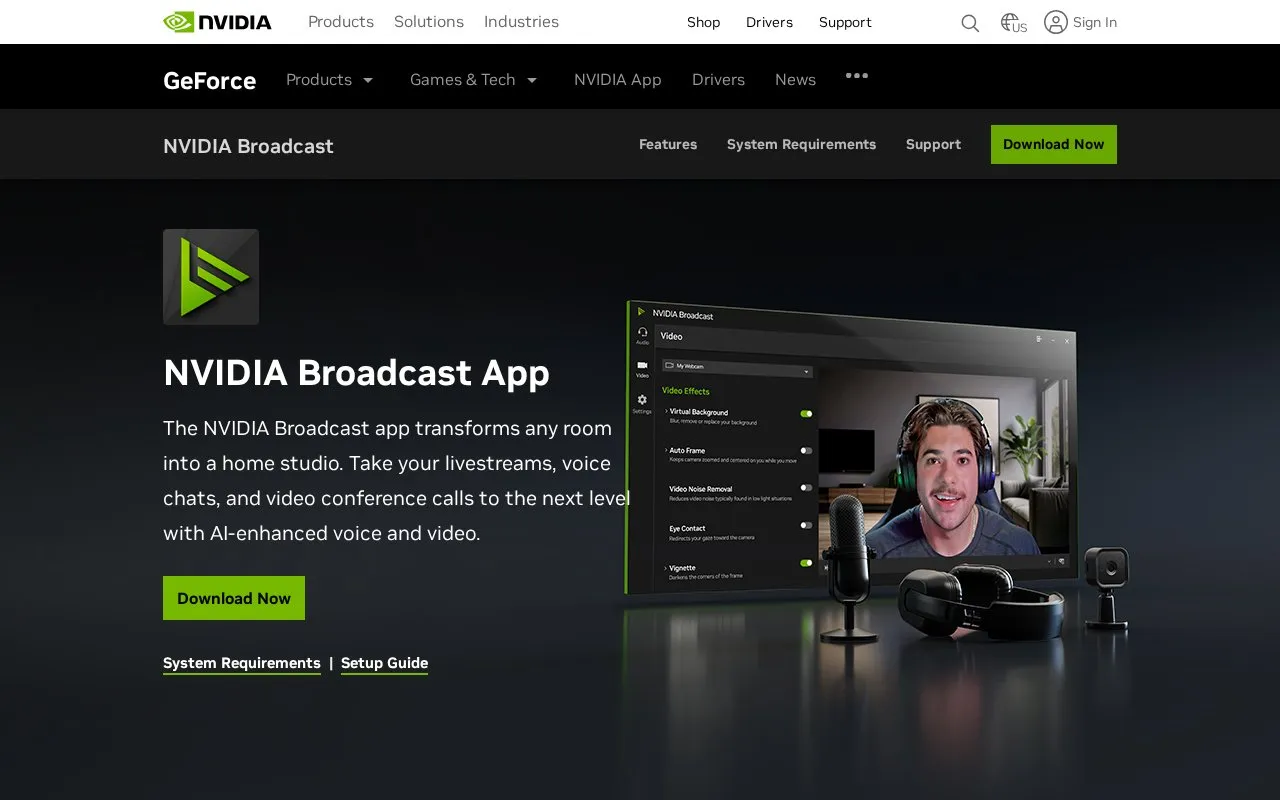This screenshot has height=800, width=1280.
Task: Open the search magnifier icon
Action: pyautogui.click(x=970, y=23)
